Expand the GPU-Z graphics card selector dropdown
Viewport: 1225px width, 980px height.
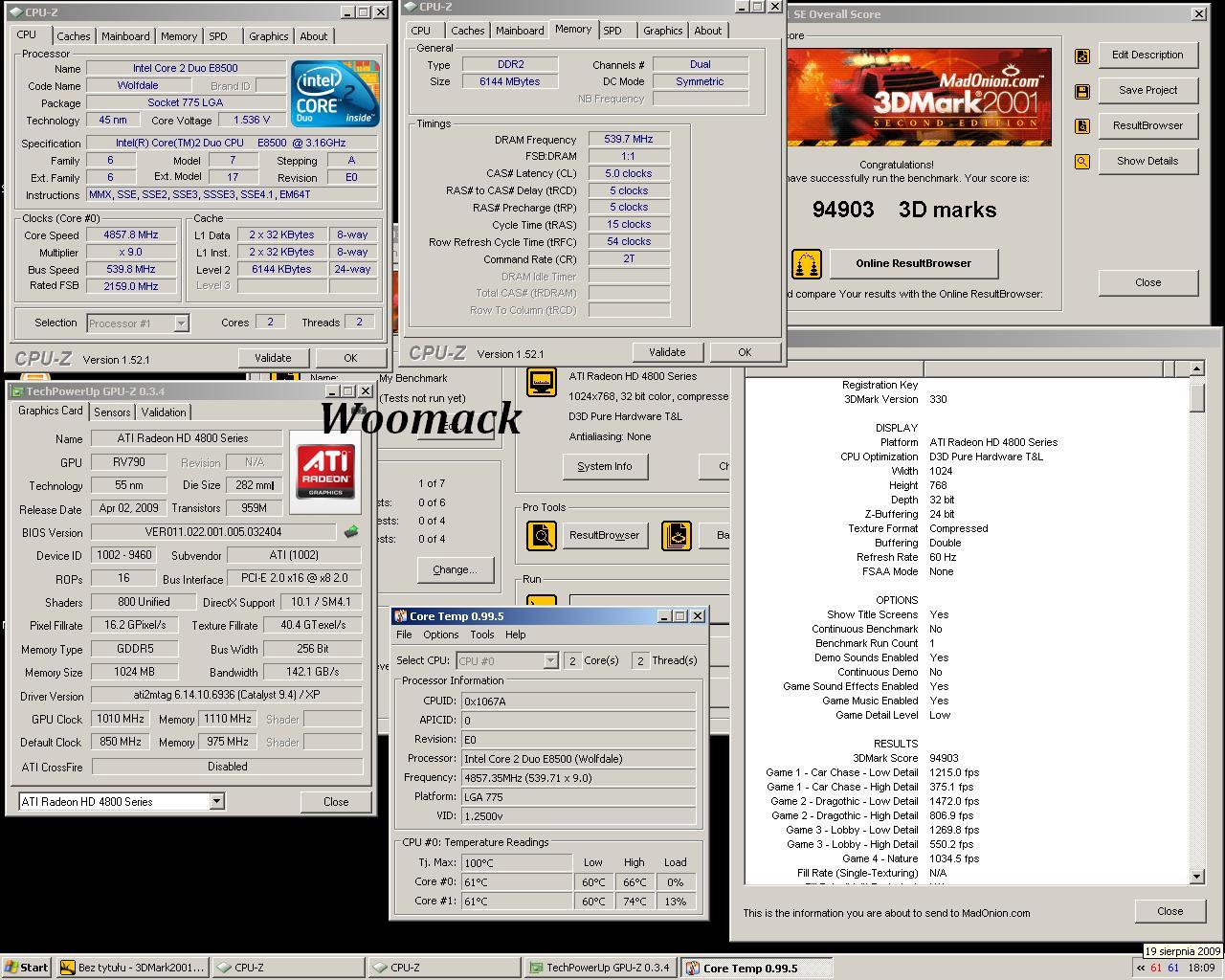[x=216, y=802]
